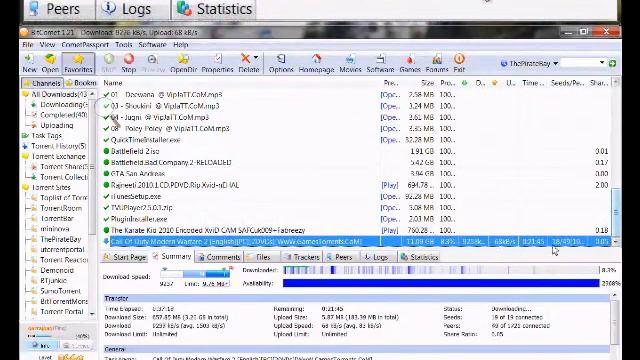
Task: Click the torrent search input field
Action: 580,63
